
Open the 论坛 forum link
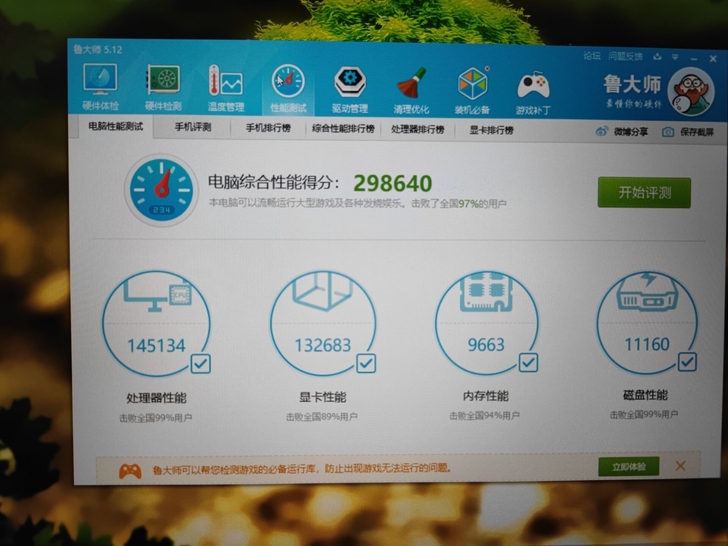click(592, 56)
